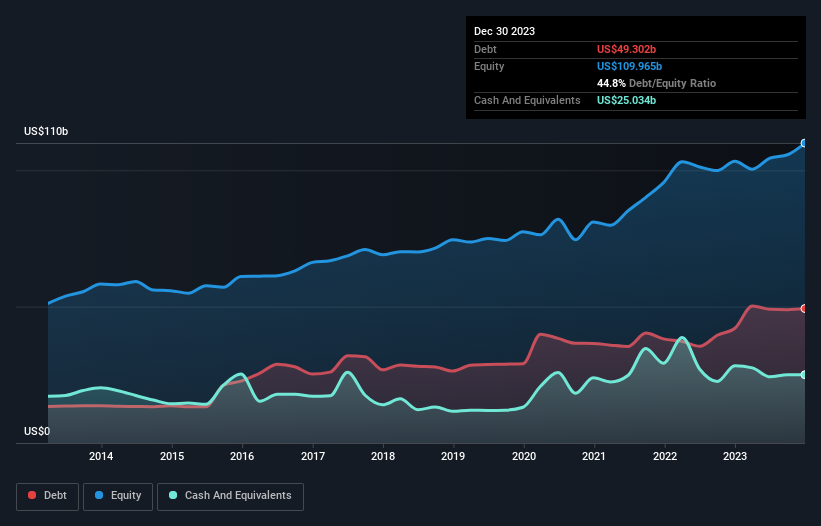Click the US$109.965b equity value

click(x=629, y=66)
